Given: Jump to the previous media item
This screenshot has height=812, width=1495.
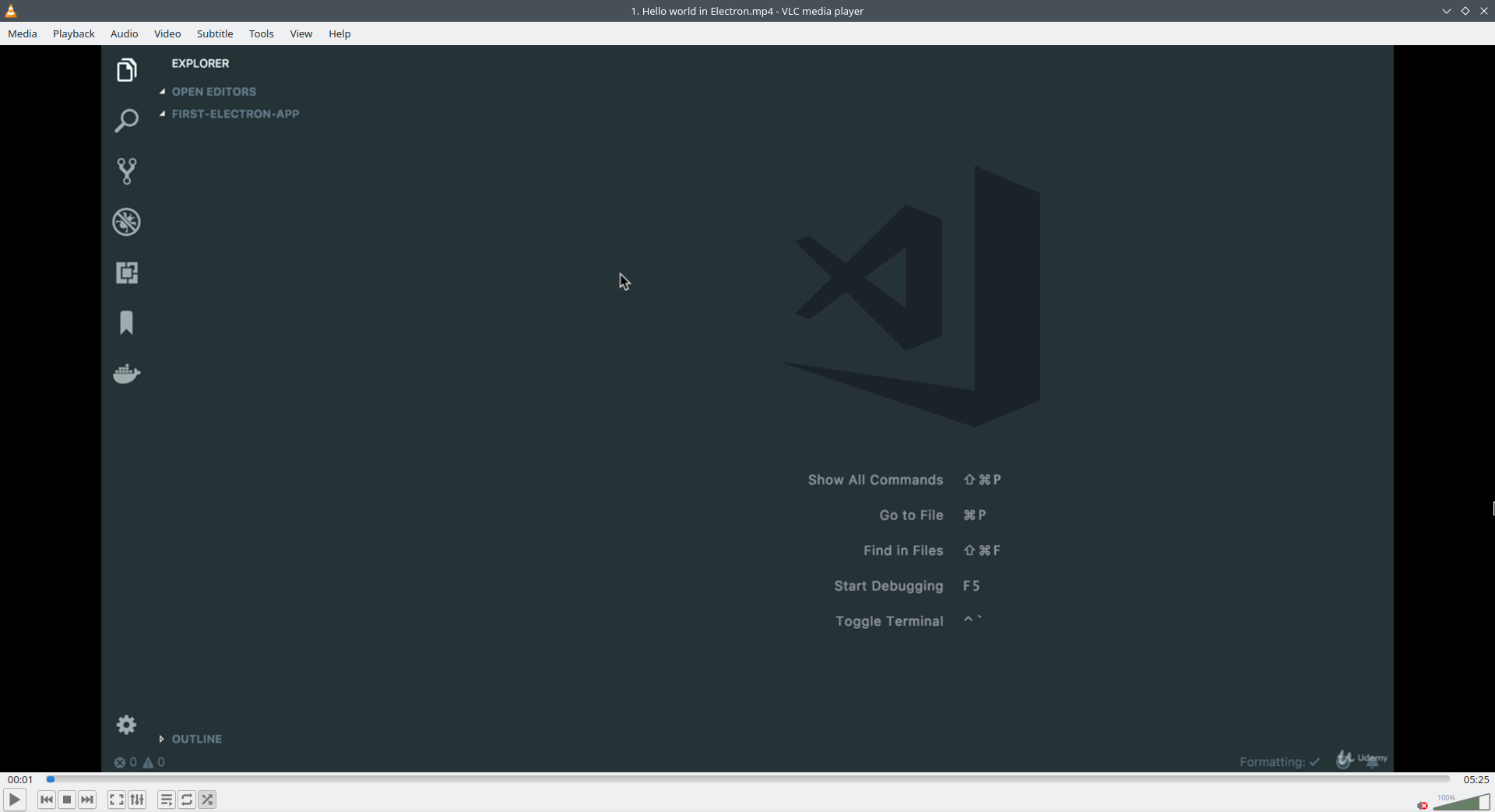Looking at the screenshot, I should pyautogui.click(x=47, y=800).
